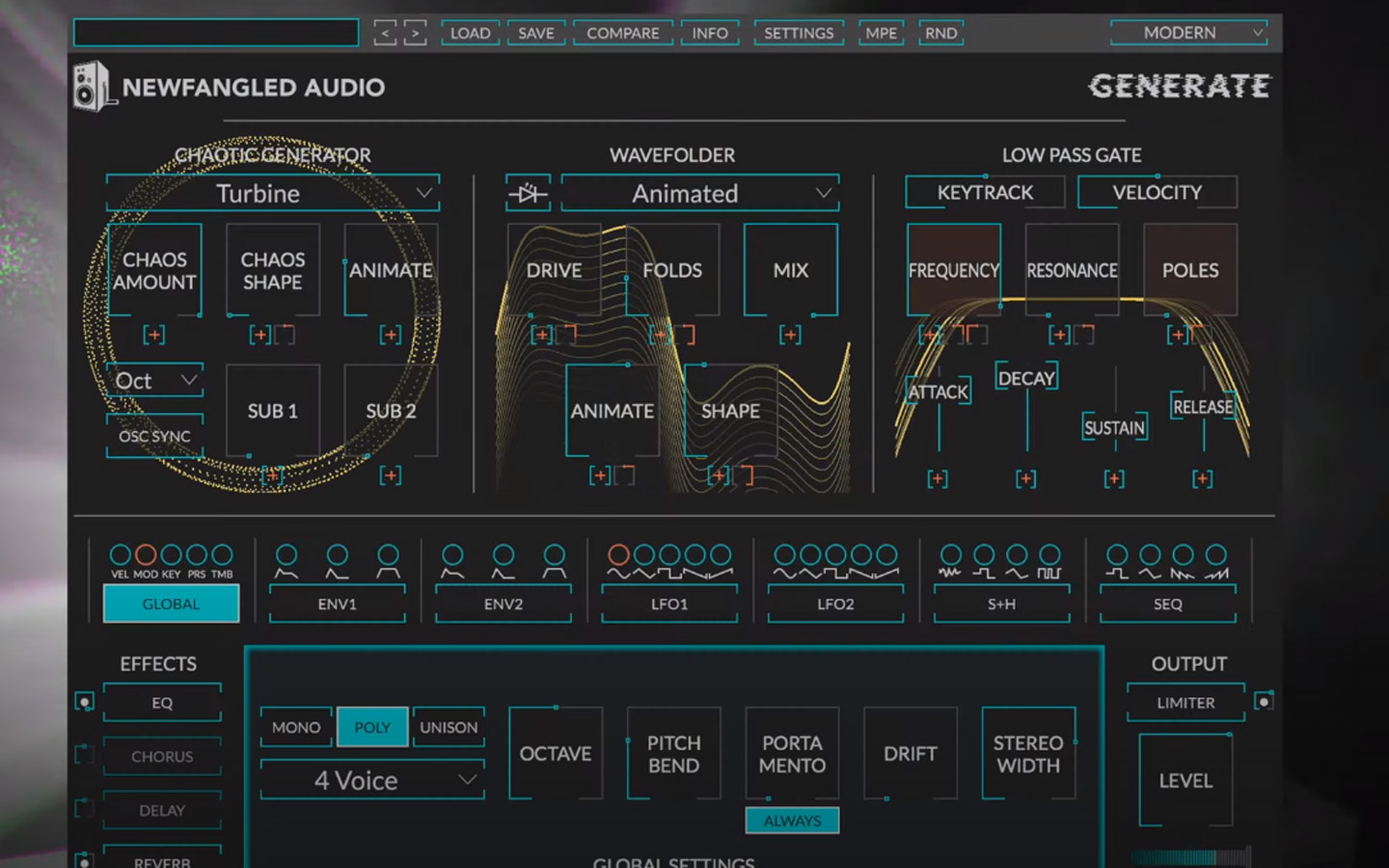The height and width of the screenshot is (868, 1389).
Task: Open the SETTINGS panel
Action: click(x=799, y=32)
